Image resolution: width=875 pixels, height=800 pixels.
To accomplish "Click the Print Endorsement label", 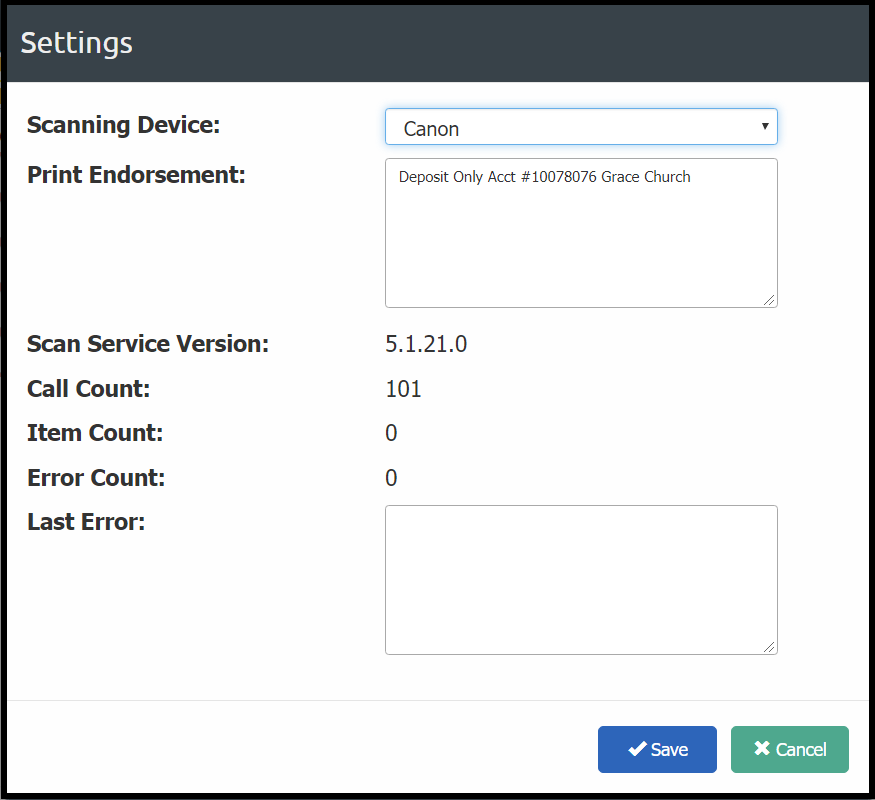I will tap(136, 175).
